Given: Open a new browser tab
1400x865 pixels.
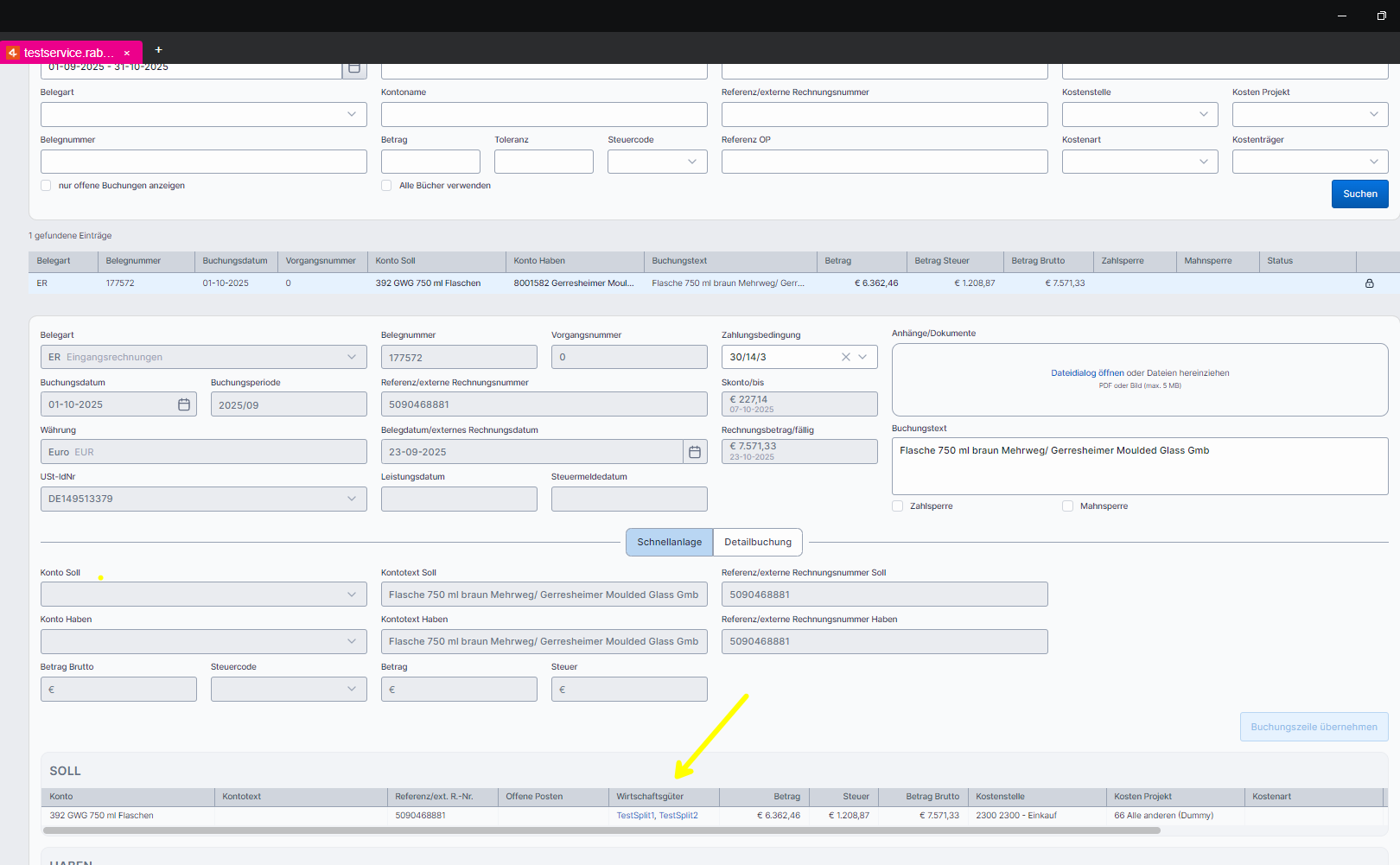Looking at the screenshot, I should click(x=158, y=50).
